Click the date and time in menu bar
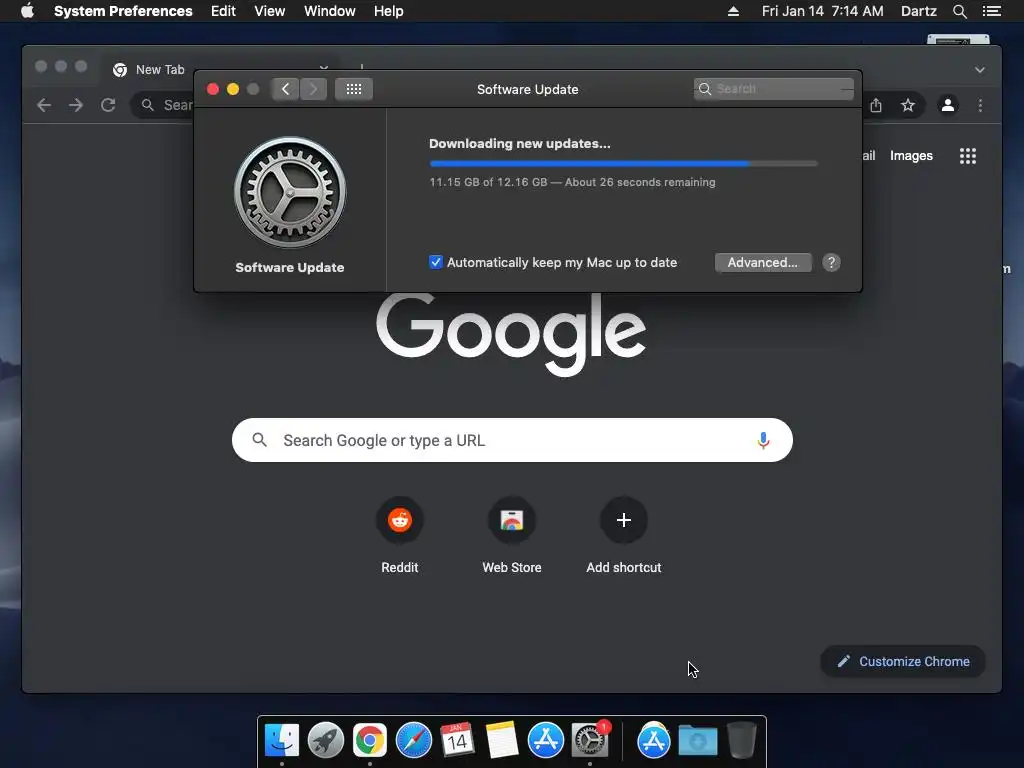This screenshot has height=768, width=1024. coord(822,11)
